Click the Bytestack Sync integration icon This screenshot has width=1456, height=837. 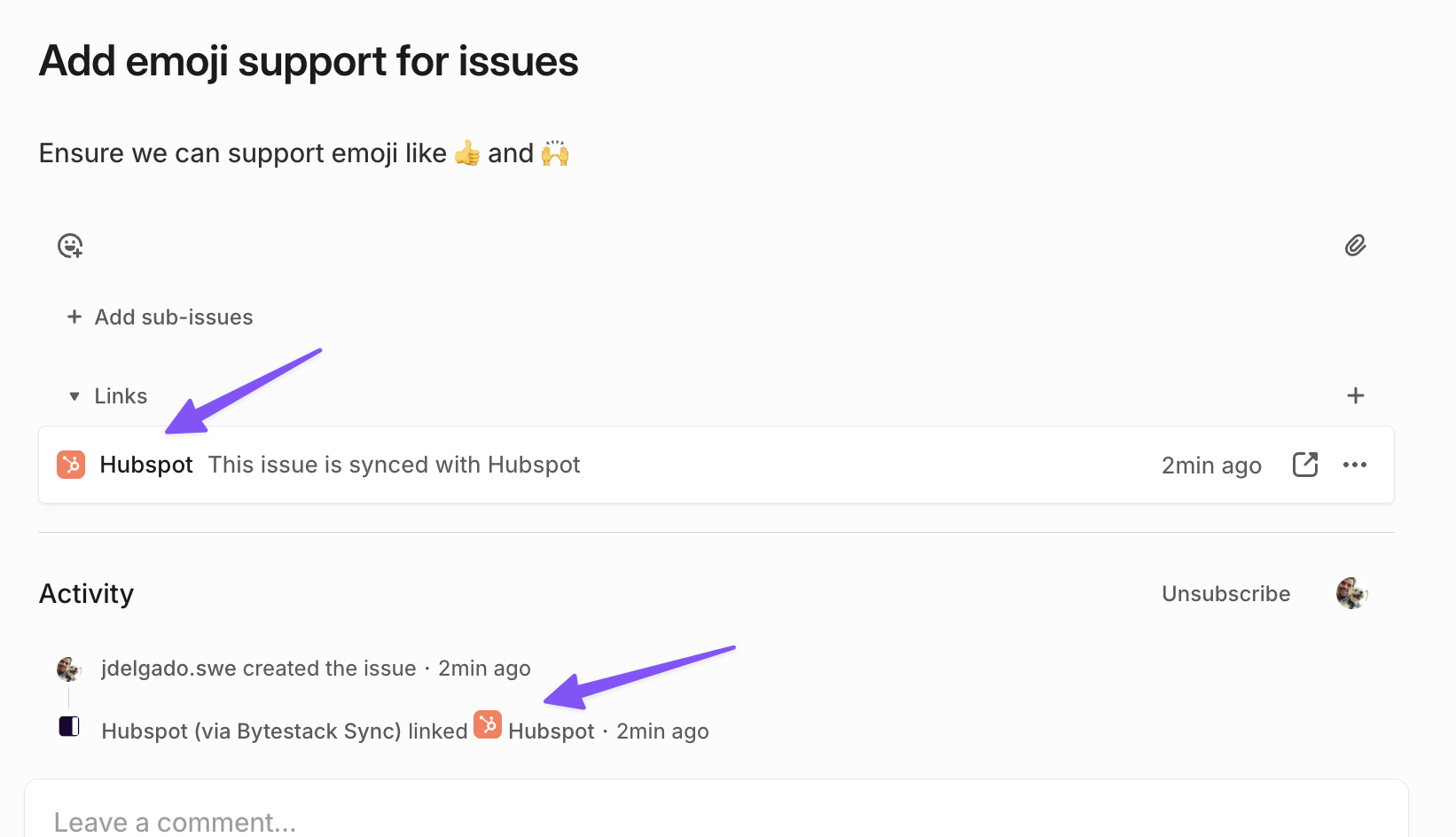tap(68, 725)
